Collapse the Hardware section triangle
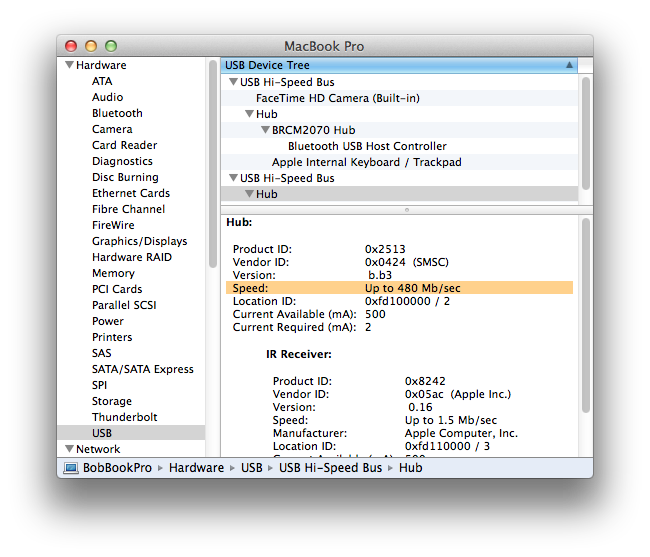The width and height of the screenshot is (650, 557). click(69, 65)
